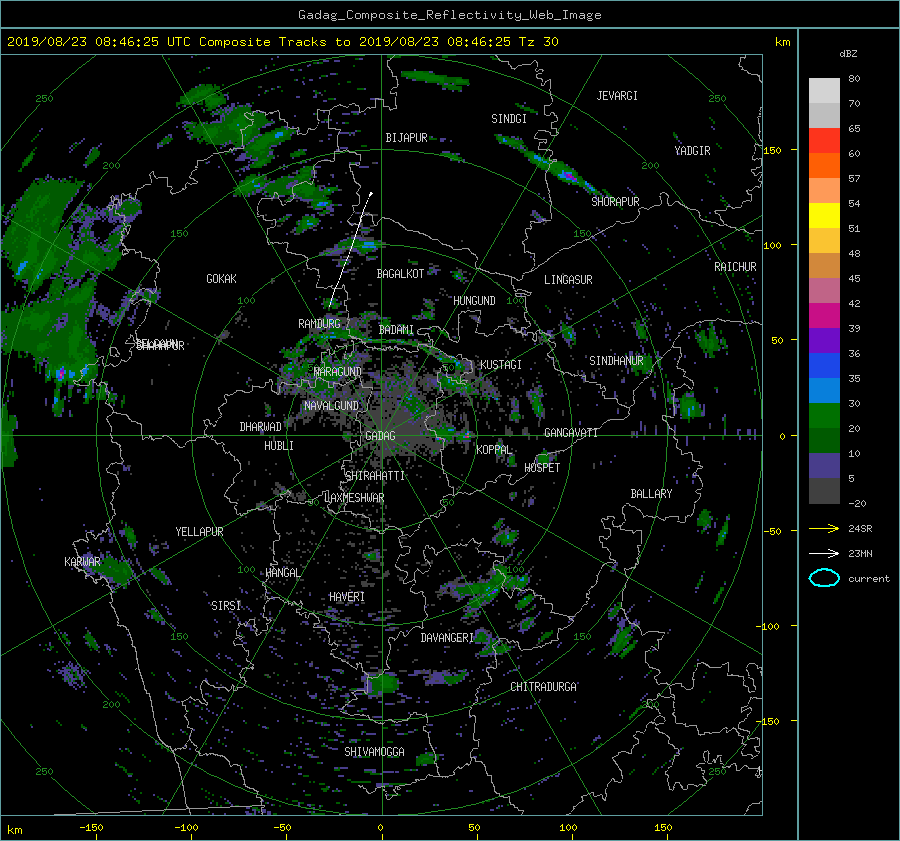This screenshot has height=841, width=900.
Task: Click the BAGALKOT city label
Action: (x=400, y=274)
